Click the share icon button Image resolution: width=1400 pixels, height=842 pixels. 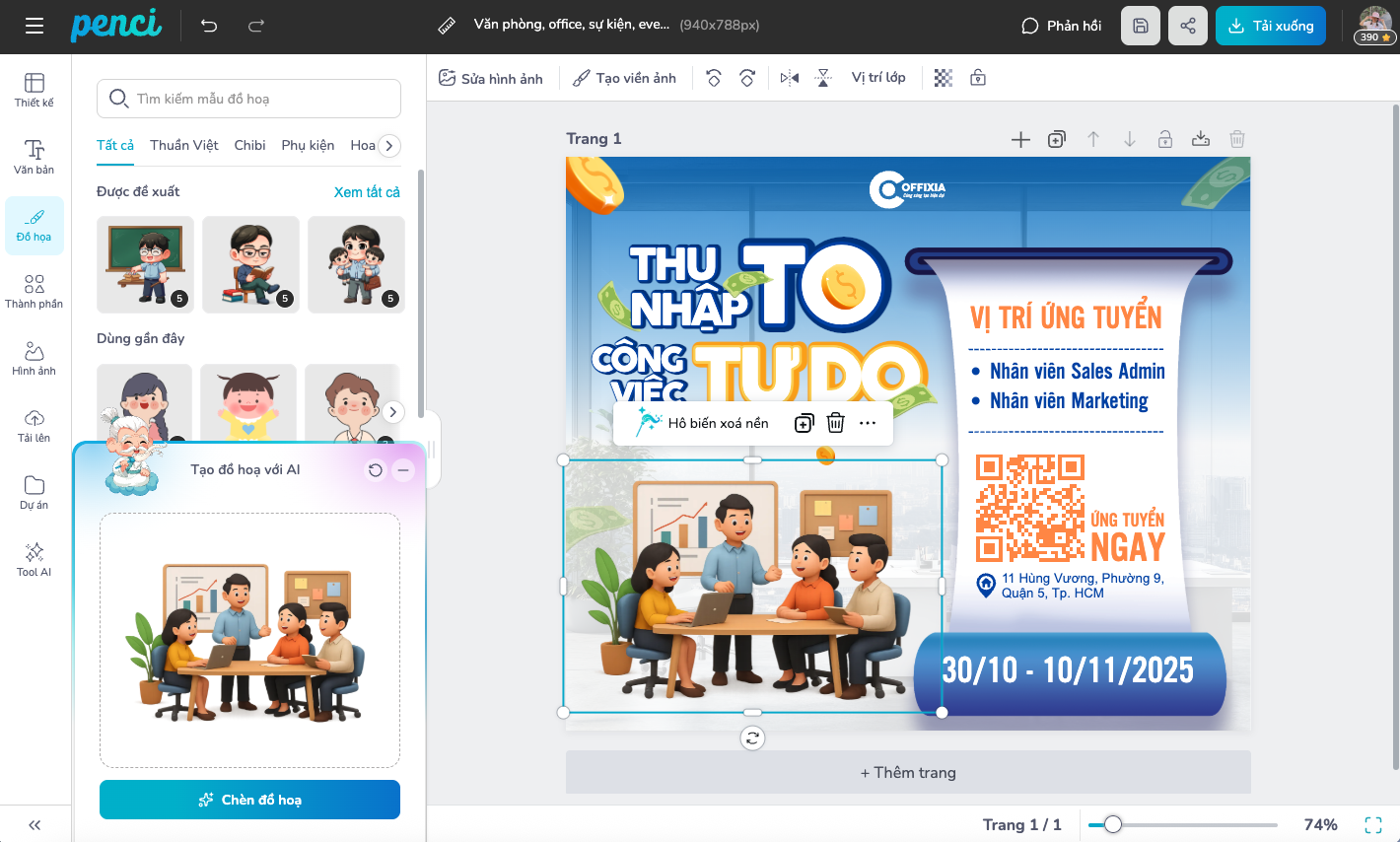click(1187, 26)
